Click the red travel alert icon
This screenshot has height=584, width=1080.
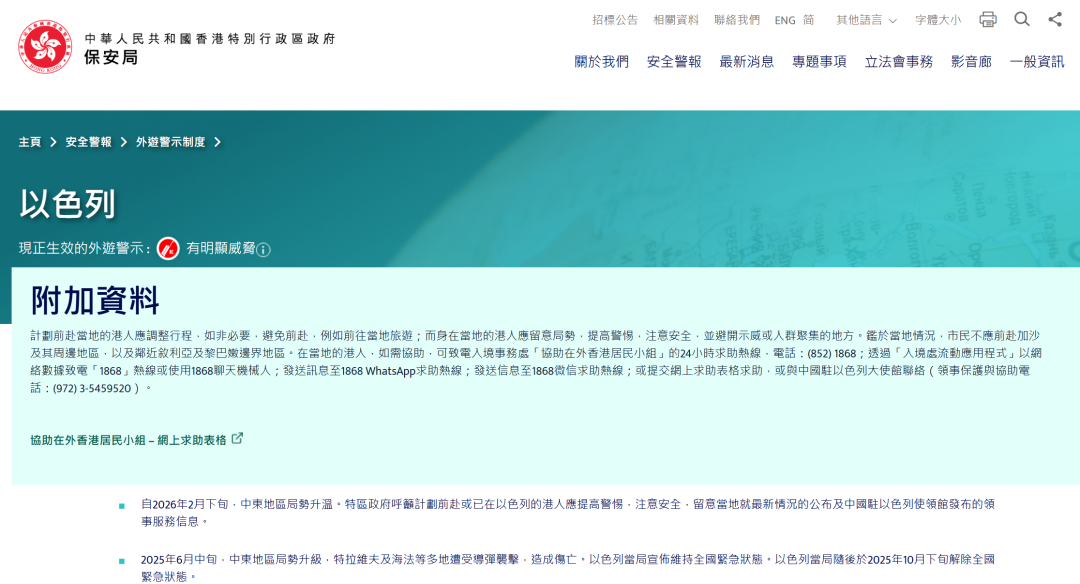click(168, 248)
